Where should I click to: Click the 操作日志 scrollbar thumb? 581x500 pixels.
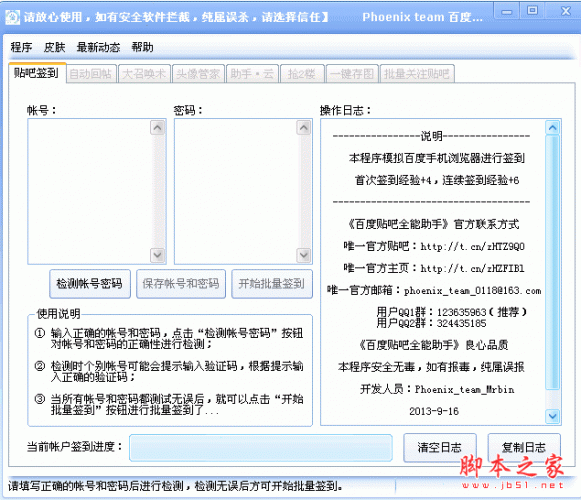tap(552, 262)
